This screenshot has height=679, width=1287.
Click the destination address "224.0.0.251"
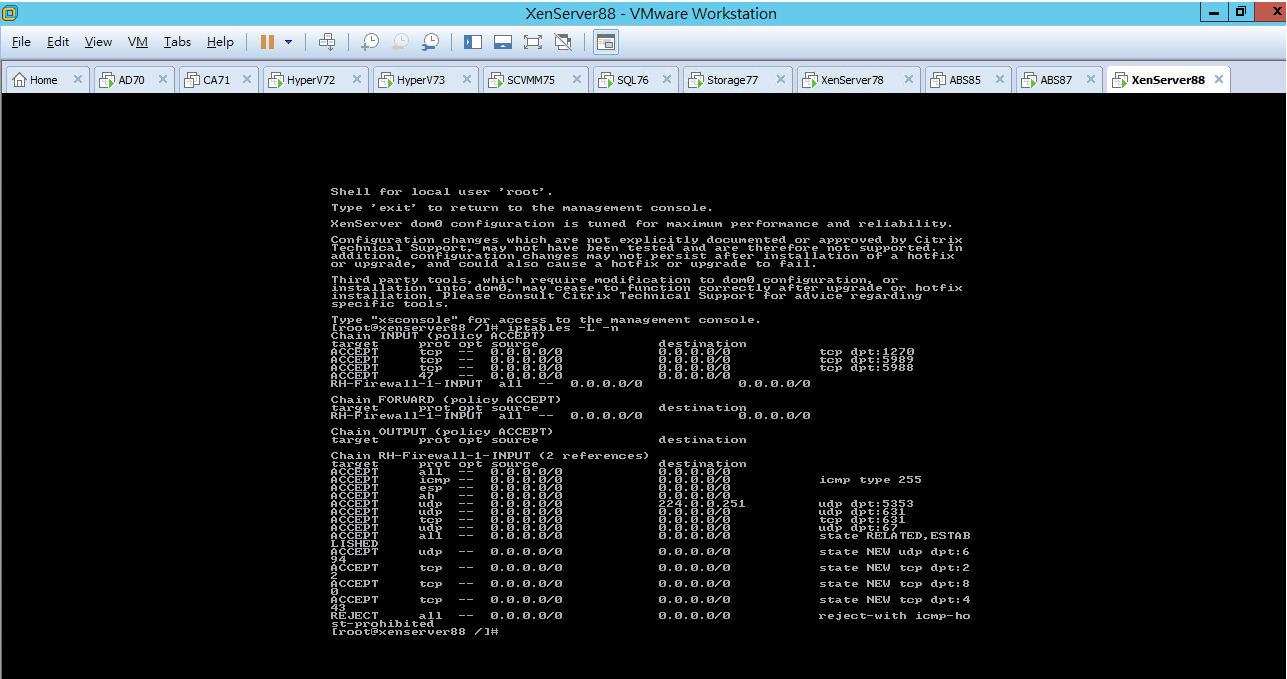(702, 504)
